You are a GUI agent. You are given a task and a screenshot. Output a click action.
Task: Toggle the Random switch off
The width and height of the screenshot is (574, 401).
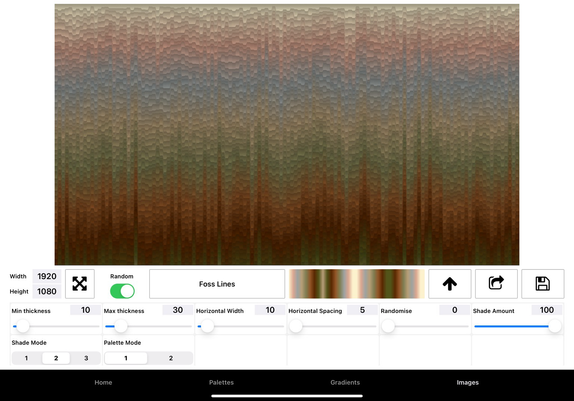[122, 292]
